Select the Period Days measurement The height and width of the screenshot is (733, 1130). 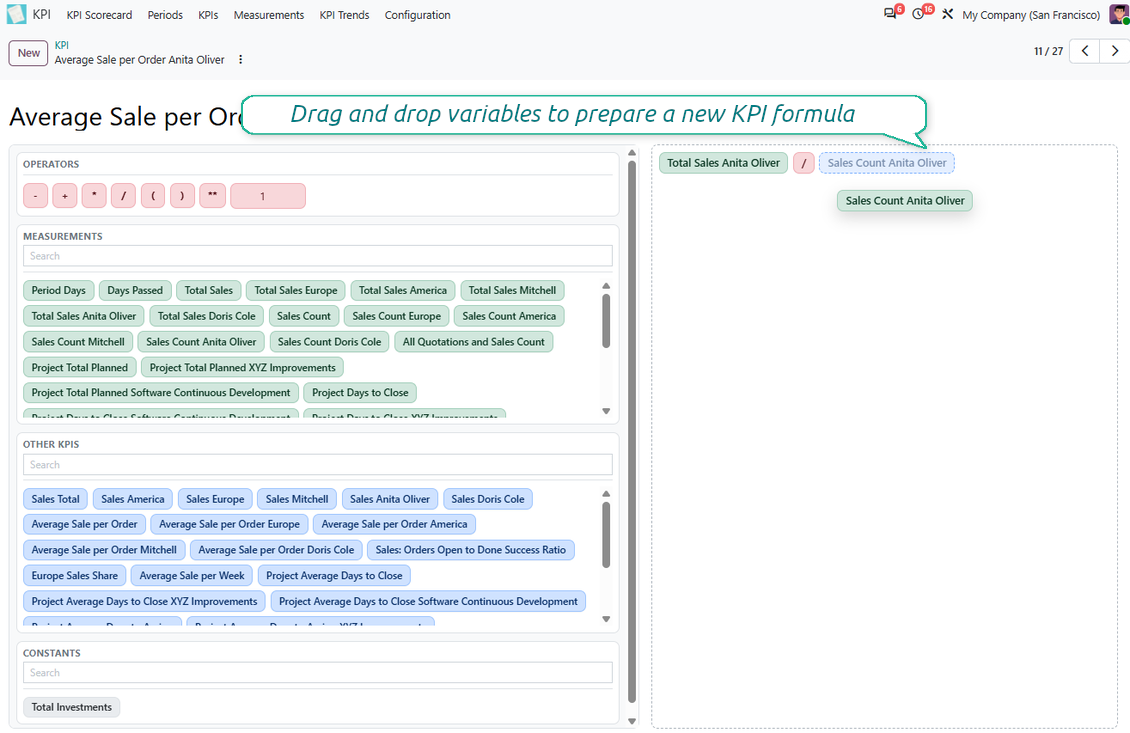pyautogui.click(x=58, y=290)
